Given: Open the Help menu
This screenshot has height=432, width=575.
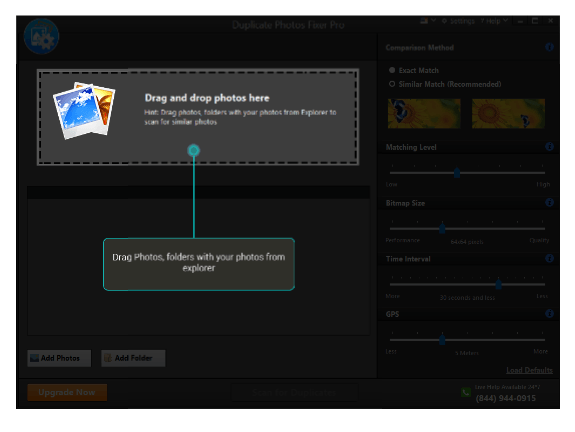Looking at the screenshot, I should [494, 21].
